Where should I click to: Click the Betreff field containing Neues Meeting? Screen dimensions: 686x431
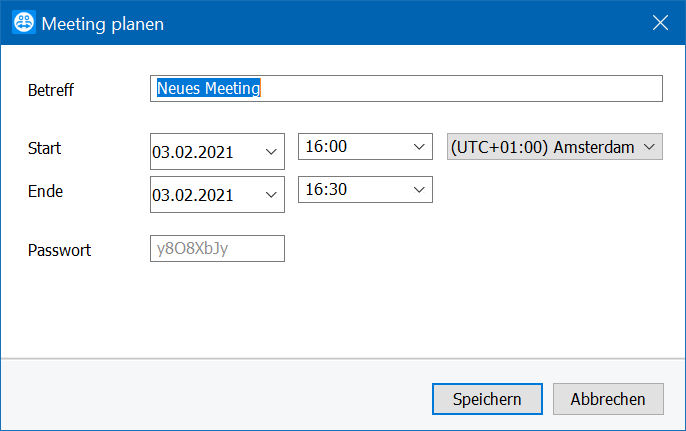406,88
